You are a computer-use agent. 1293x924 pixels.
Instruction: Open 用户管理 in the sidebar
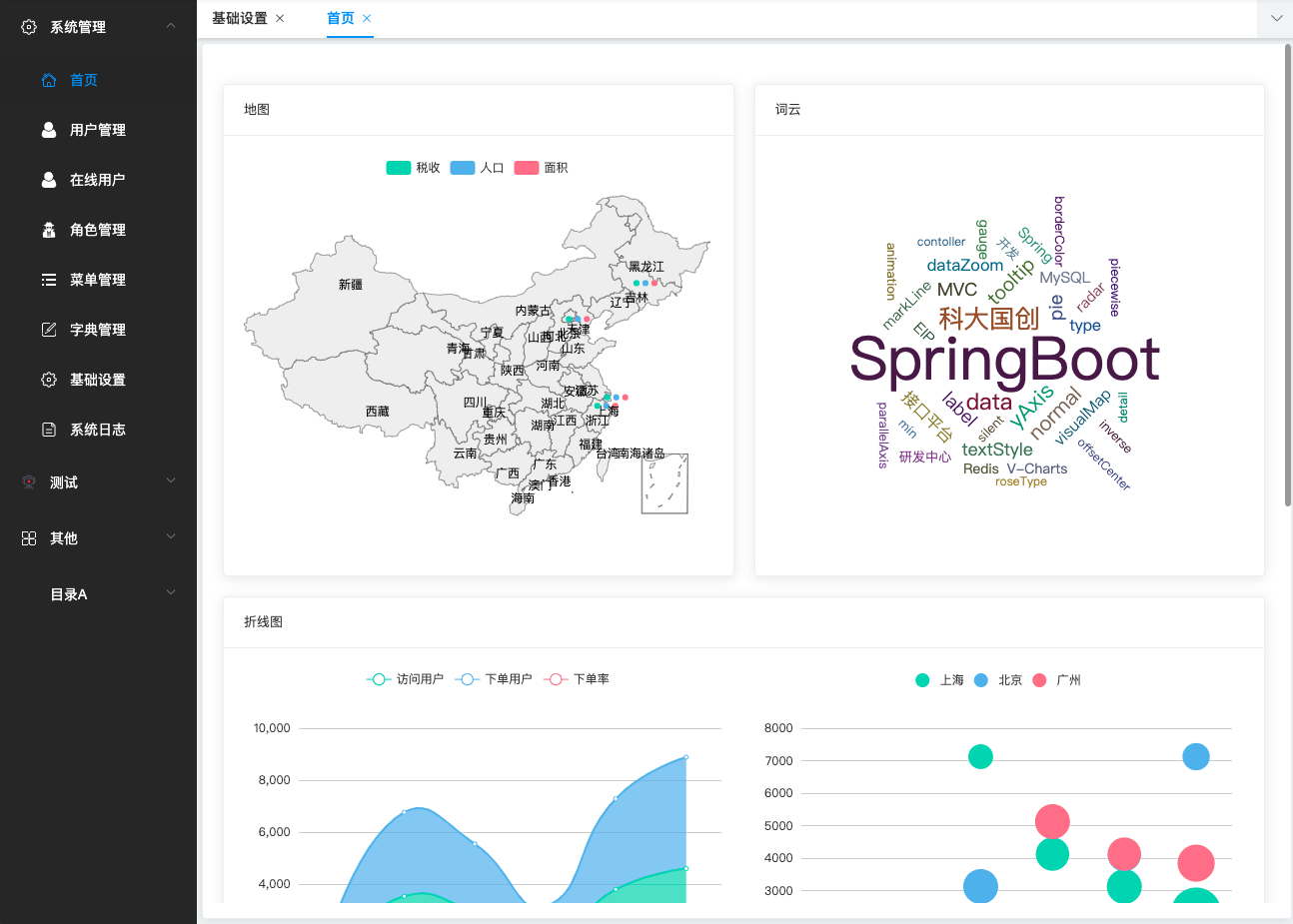(98, 130)
